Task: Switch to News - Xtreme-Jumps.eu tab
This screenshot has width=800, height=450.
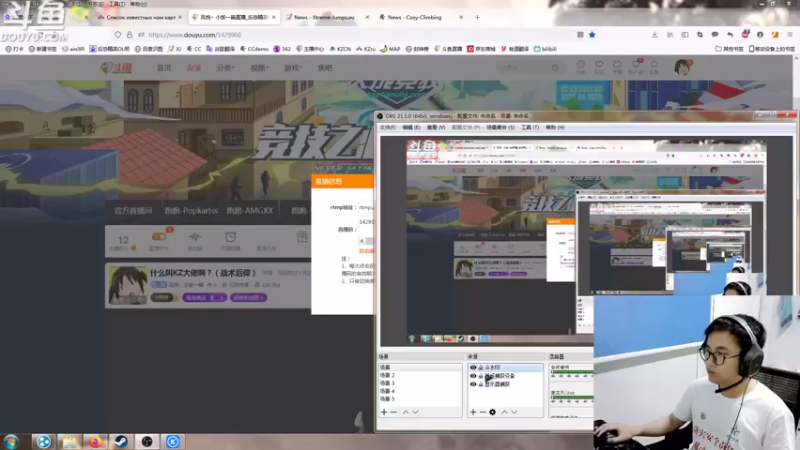Action: tap(327, 17)
